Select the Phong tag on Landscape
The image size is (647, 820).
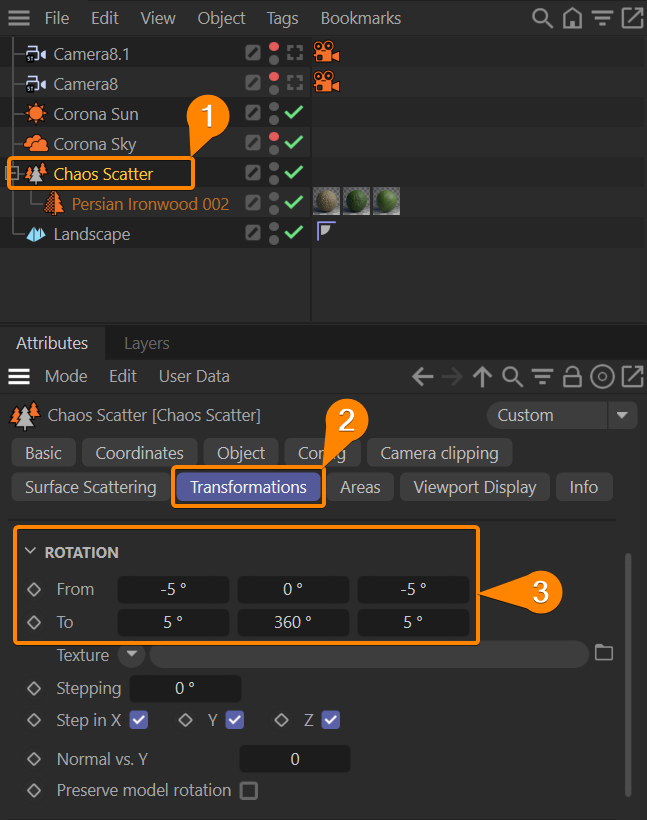pyautogui.click(x=326, y=231)
